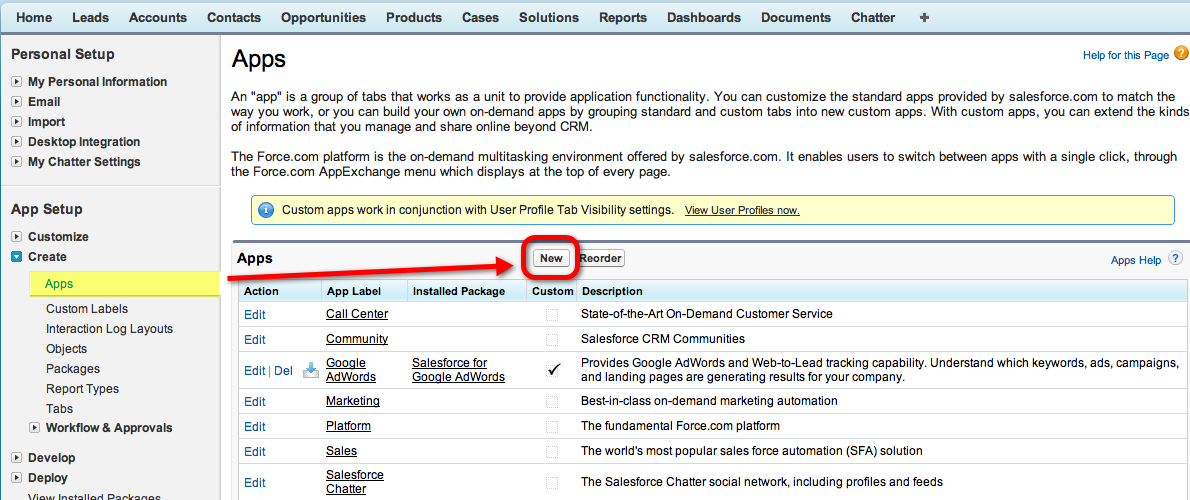Go to the Accounts tab
The width and height of the screenshot is (1190, 500).
(x=158, y=17)
